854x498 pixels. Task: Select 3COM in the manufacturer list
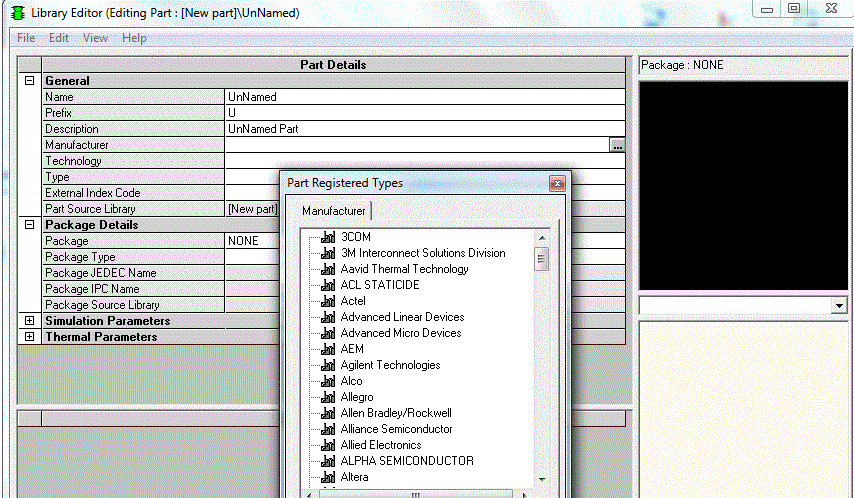click(356, 237)
